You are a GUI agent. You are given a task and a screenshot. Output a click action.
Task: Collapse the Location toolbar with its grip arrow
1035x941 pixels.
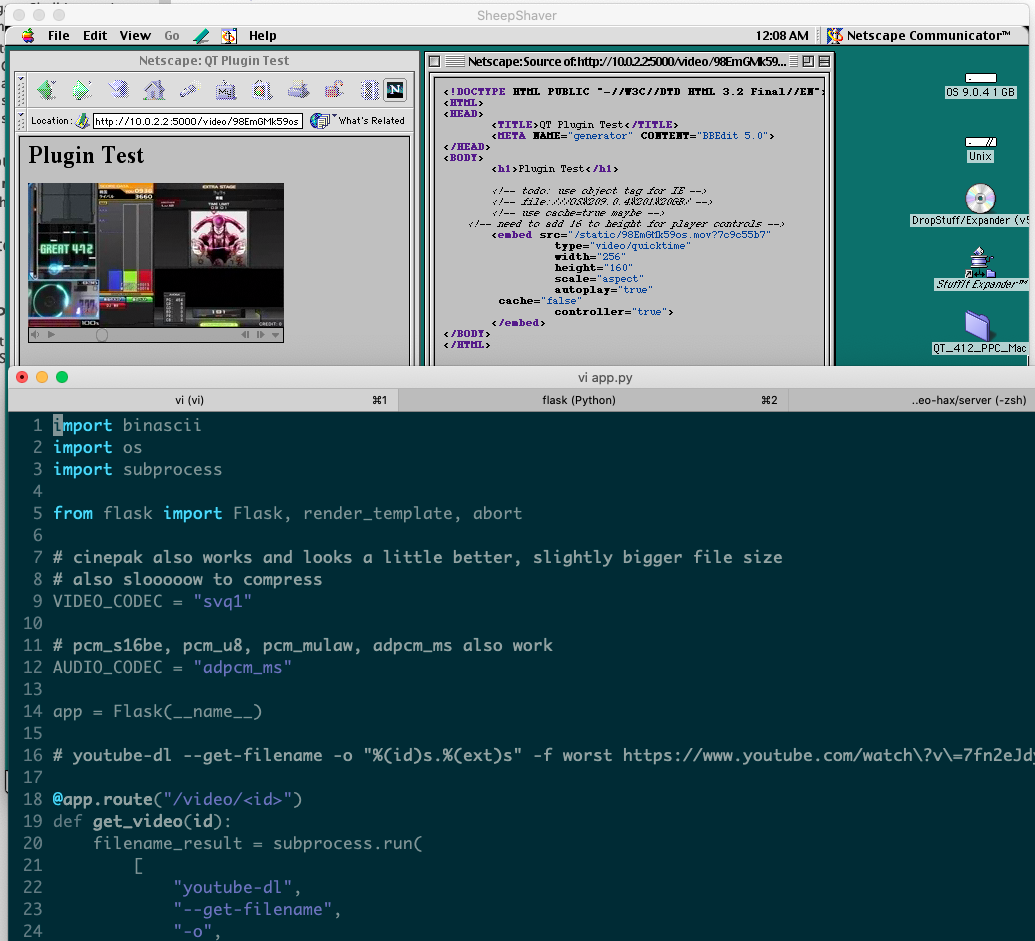click(x=21, y=120)
